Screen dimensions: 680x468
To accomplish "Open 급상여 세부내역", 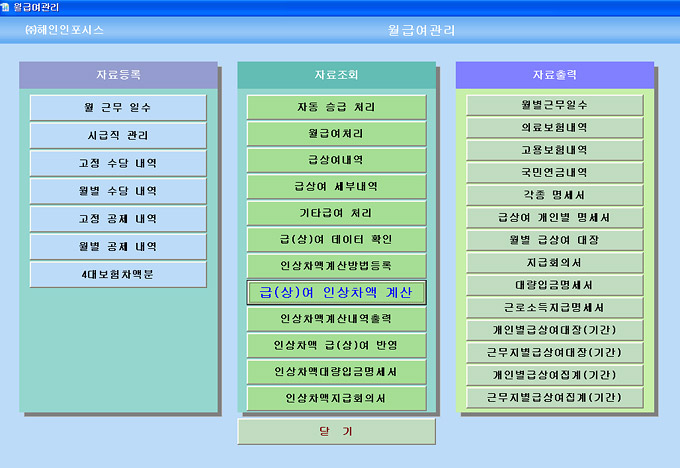I will tap(337, 187).
